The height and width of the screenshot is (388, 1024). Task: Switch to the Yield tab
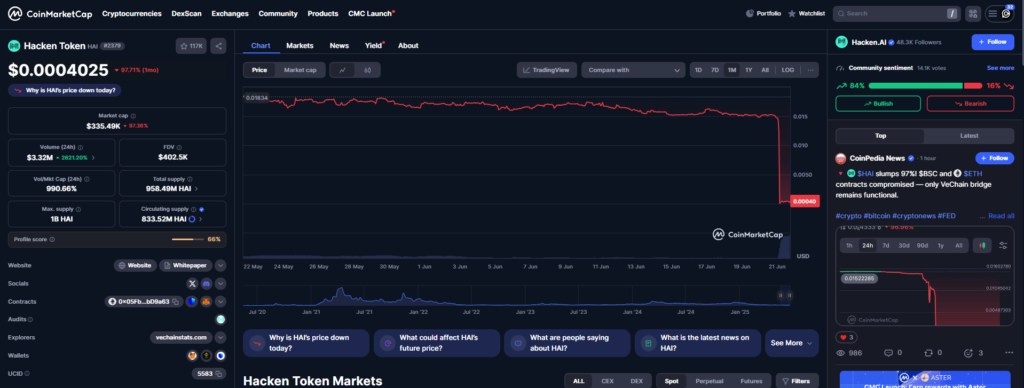(374, 46)
